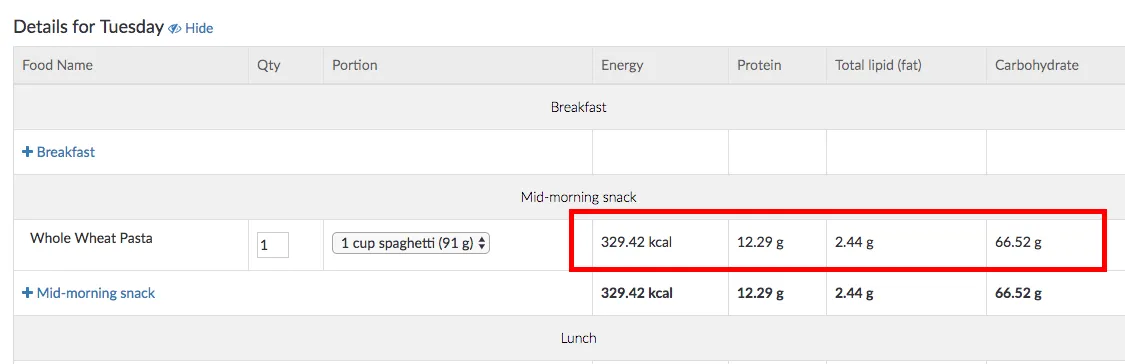Click the Energy column header
This screenshot has height=364, width=1125.
[x=622, y=65]
